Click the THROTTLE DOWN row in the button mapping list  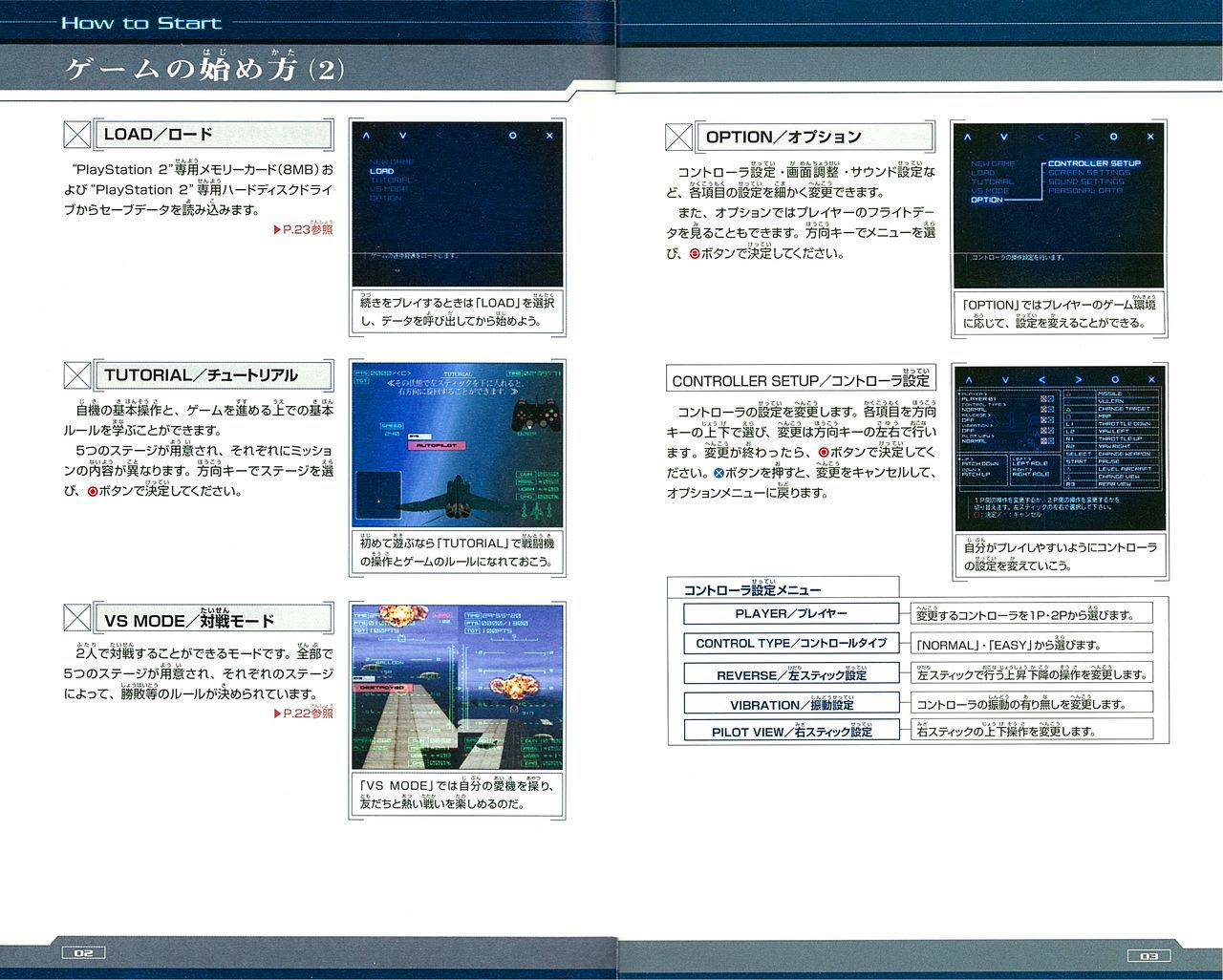click(1111, 424)
